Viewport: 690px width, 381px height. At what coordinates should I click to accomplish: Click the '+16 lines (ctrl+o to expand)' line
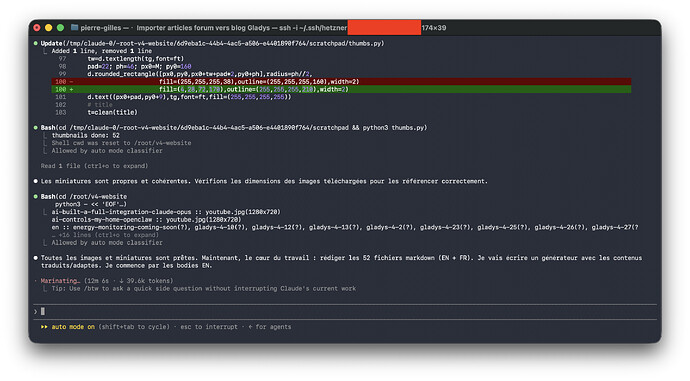tap(105, 235)
